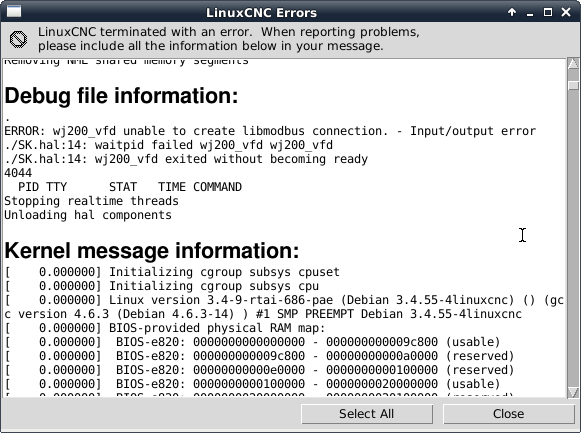Click the error stop icon beside message
The width and height of the screenshot is (581, 433).
[x=18, y=39]
